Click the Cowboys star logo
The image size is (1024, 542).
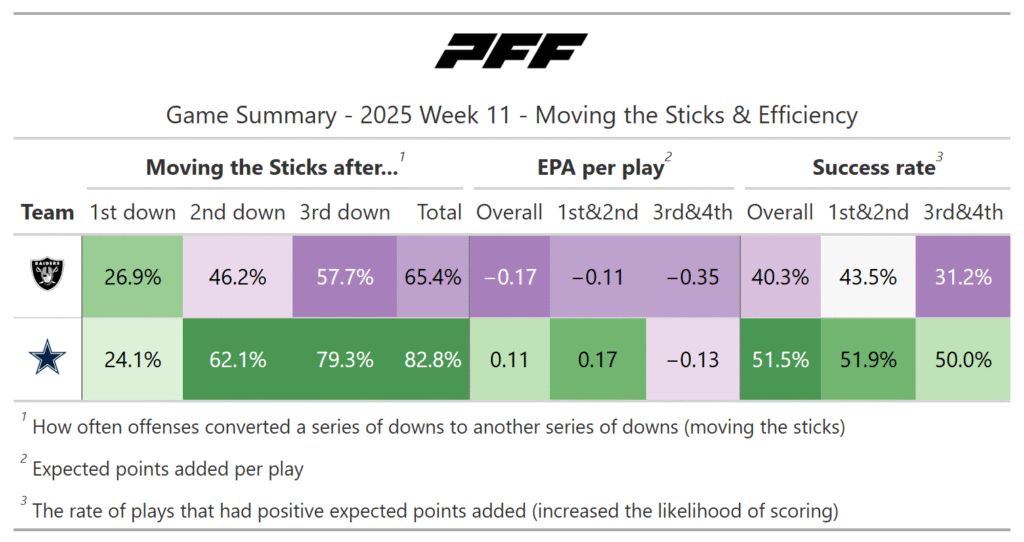(x=47, y=360)
